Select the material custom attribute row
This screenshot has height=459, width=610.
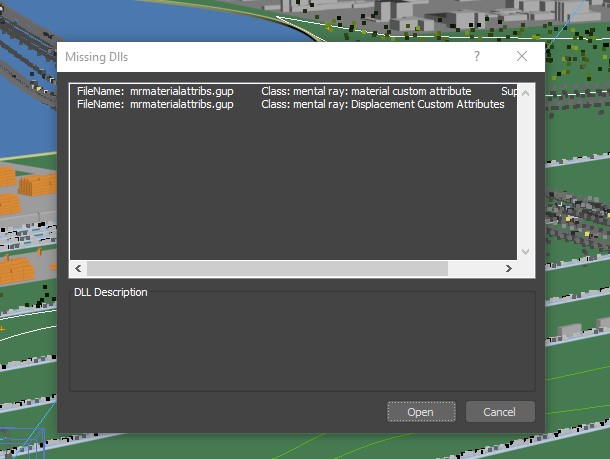(293, 91)
